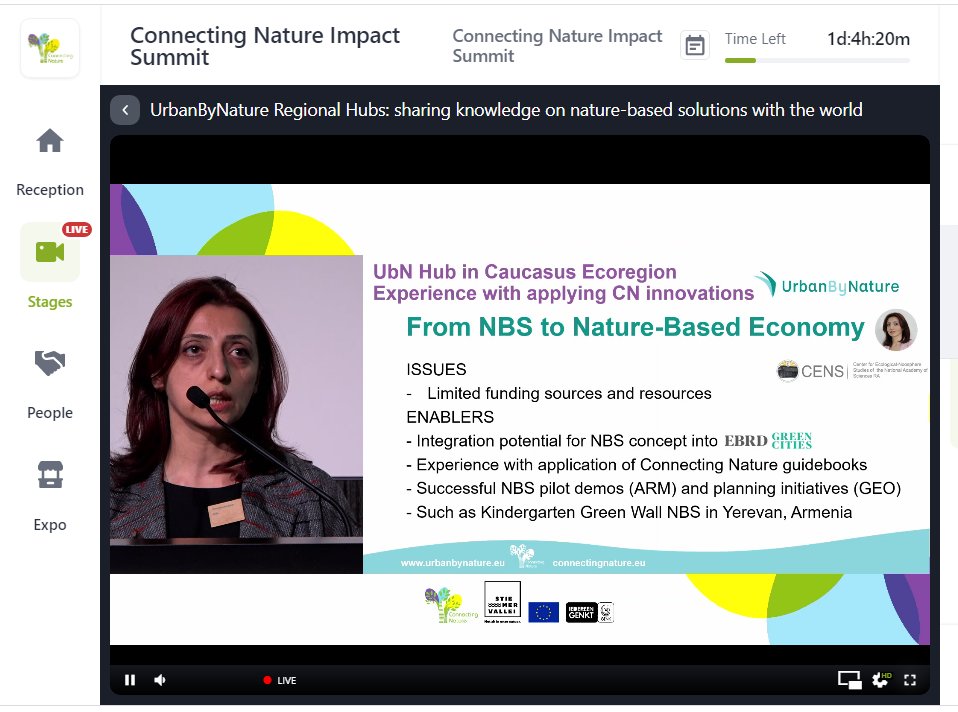Jump to the LIVE indicator
The height and width of the screenshot is (712, 958).
pyautogui.click(x=280, y=680)
